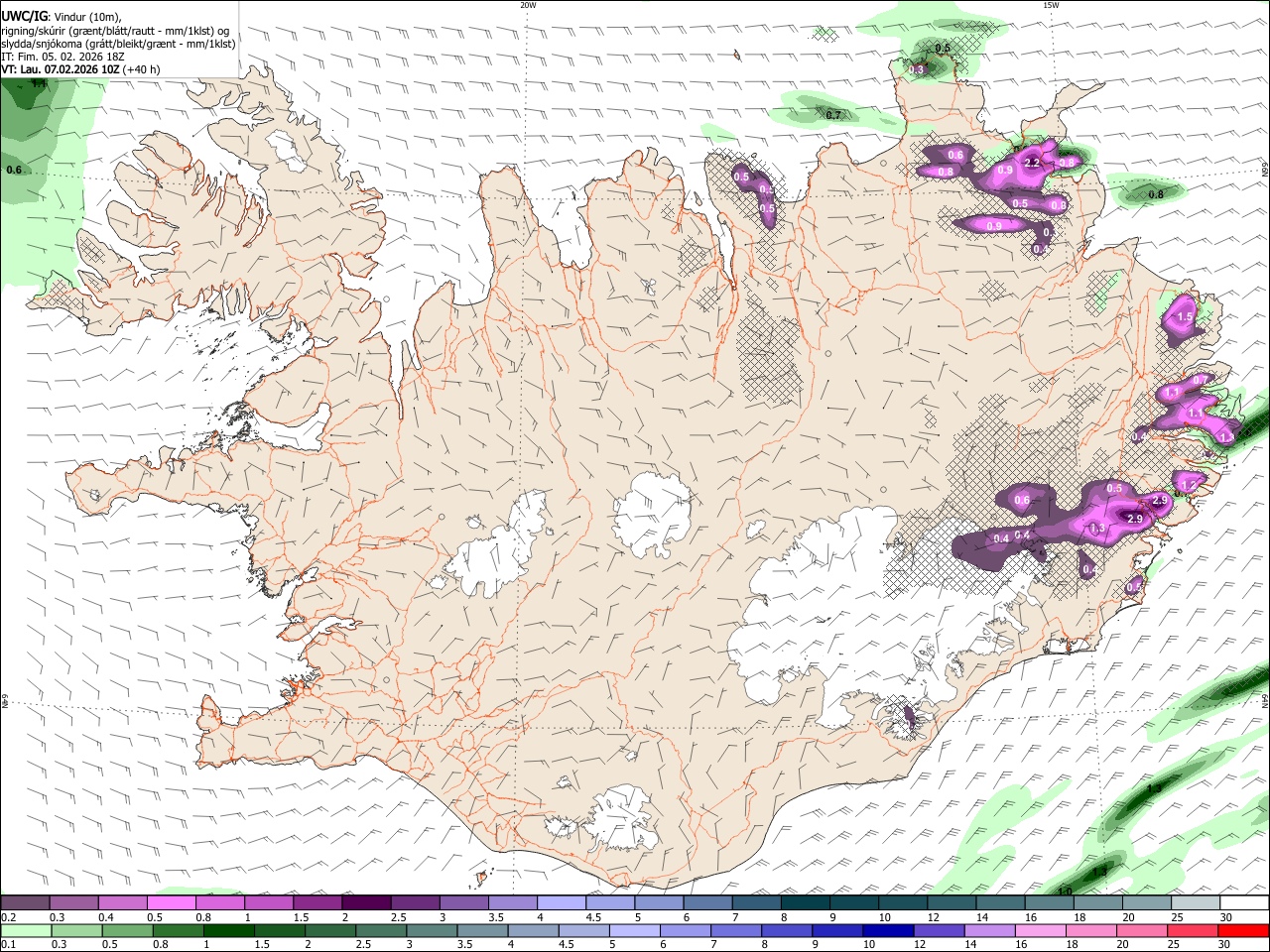
Task: Select the dark mauve swatch above the 0.2 label
Action: click(x=25, y=903)
